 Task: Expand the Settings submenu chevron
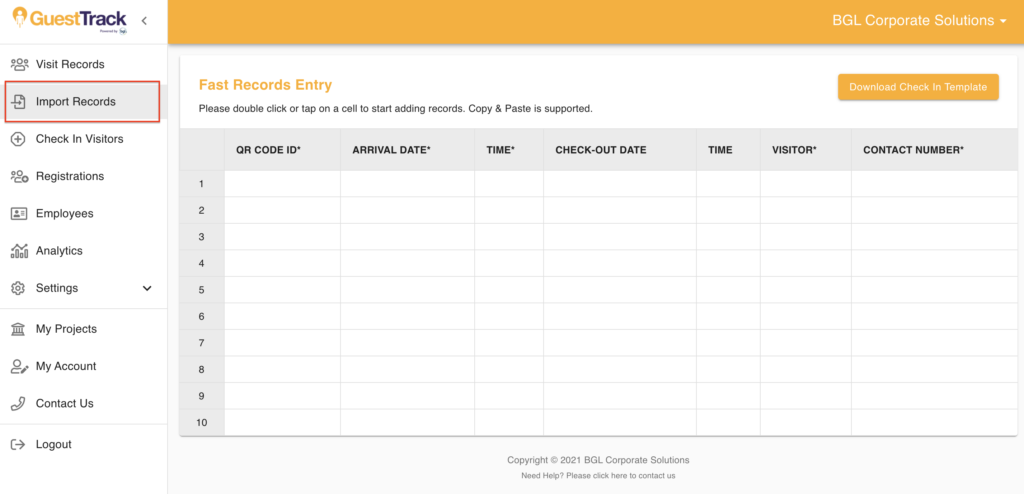click(x=147, y=288)
